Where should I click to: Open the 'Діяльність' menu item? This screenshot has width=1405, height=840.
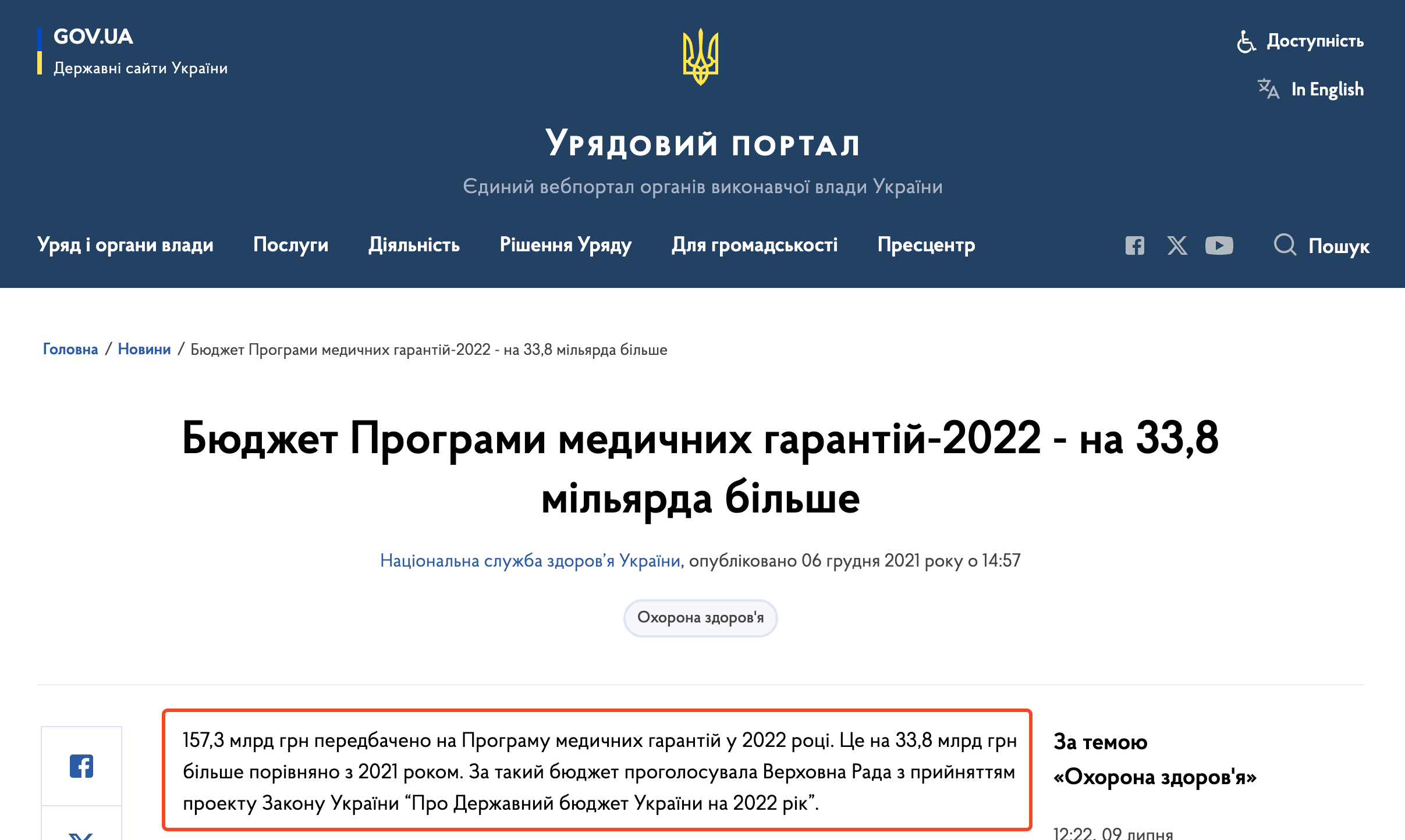414,245
